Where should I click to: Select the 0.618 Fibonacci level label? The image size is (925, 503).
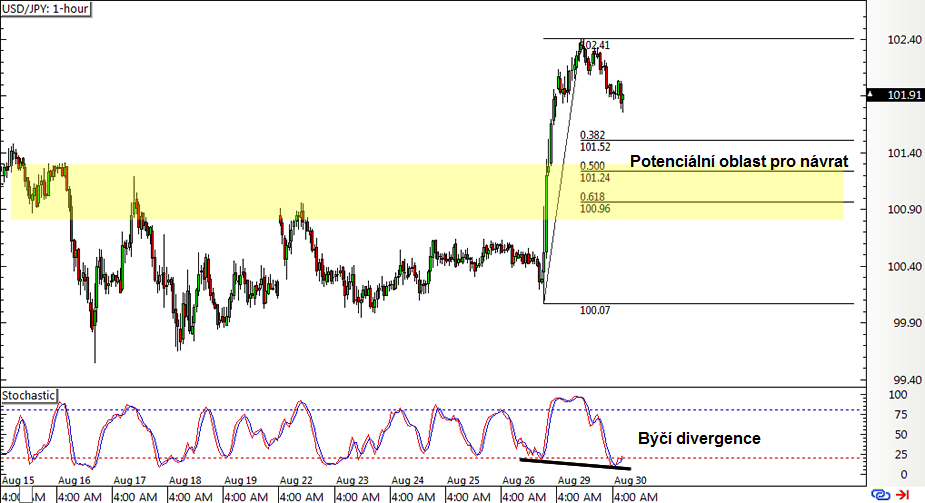click(592, 197)
